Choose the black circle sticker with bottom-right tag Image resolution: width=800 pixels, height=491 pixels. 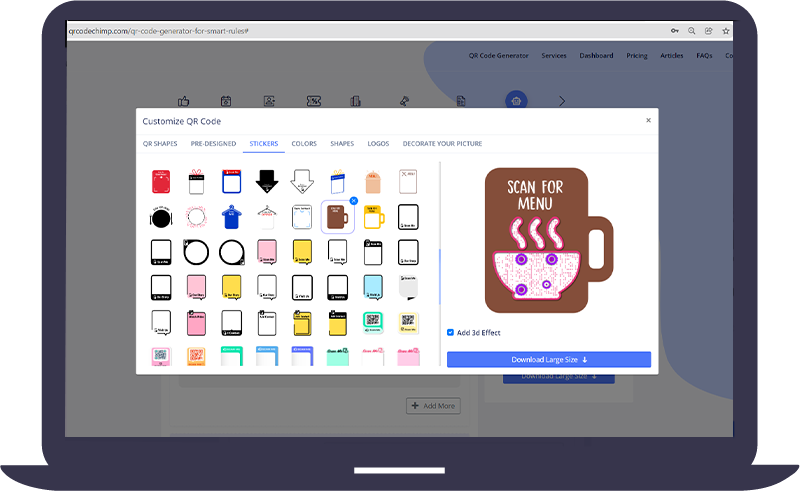pyautogui.click(x=232, y=252)
